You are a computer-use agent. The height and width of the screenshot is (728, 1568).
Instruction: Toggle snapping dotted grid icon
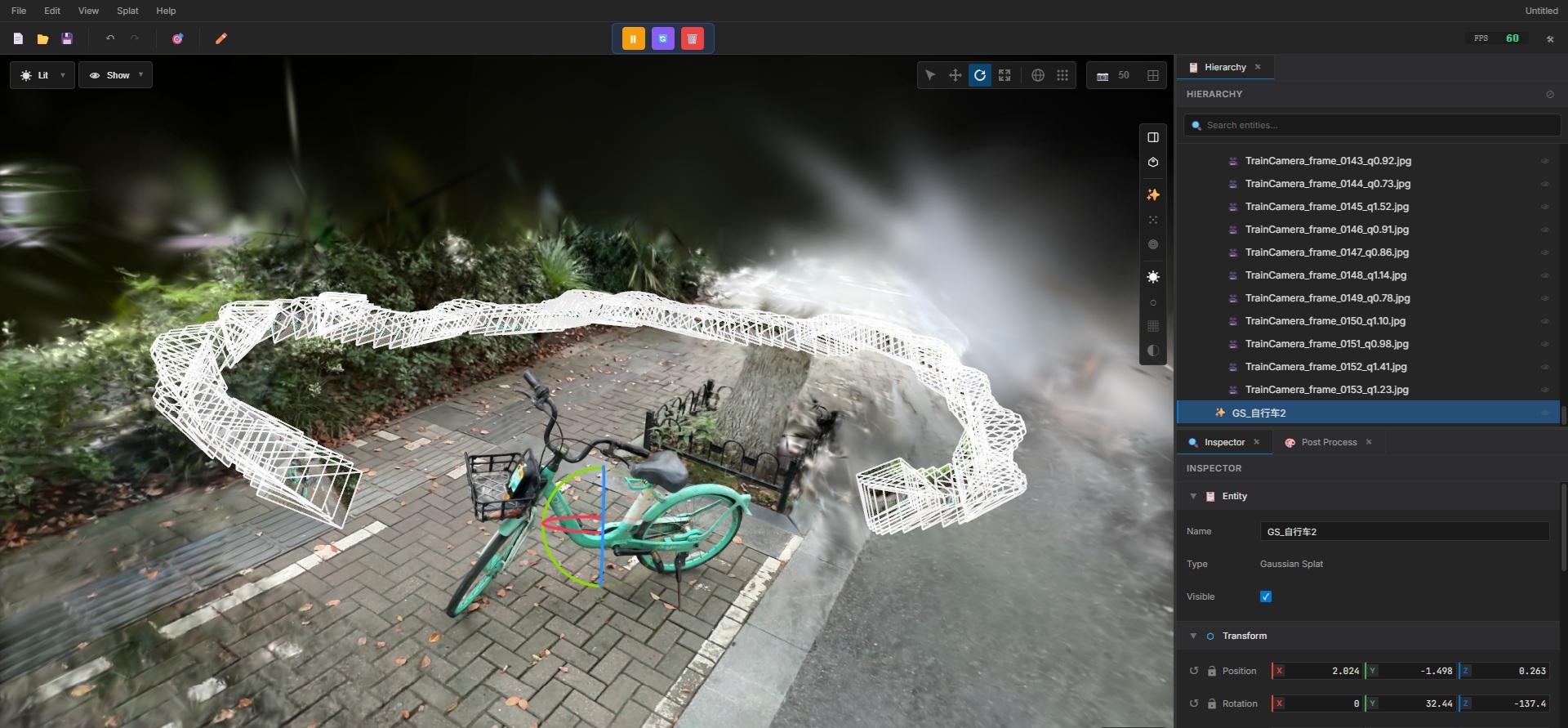coord(1062,75)
